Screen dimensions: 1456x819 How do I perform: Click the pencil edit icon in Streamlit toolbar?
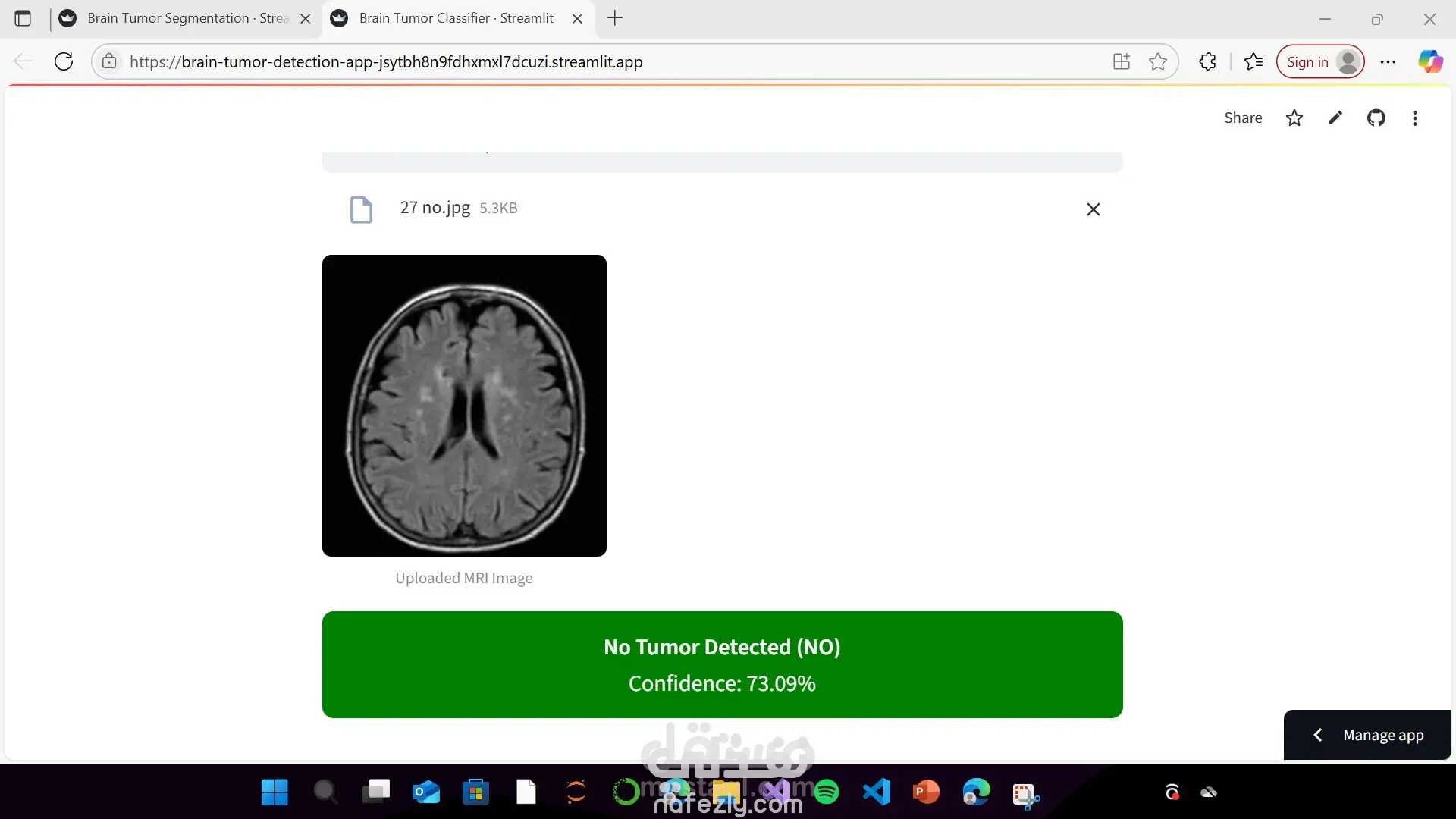[x=1335, y=118]
